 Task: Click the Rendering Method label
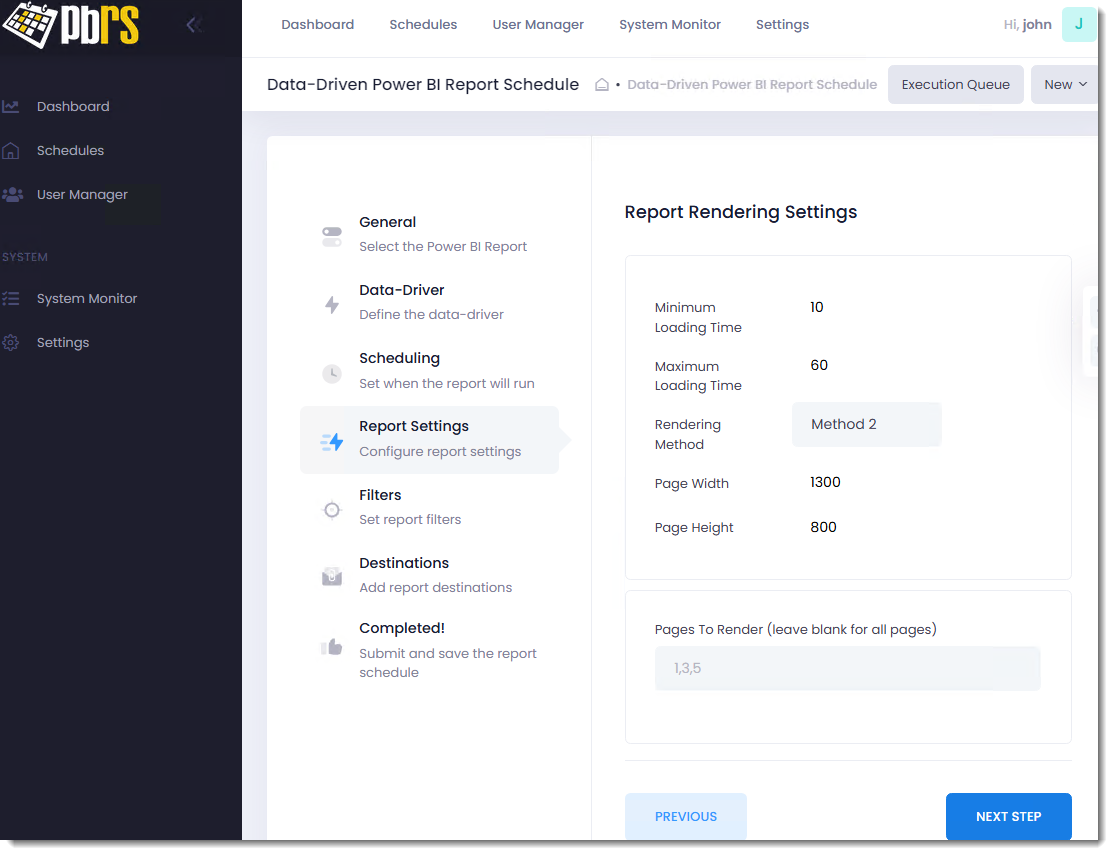[x=687, y=434]
